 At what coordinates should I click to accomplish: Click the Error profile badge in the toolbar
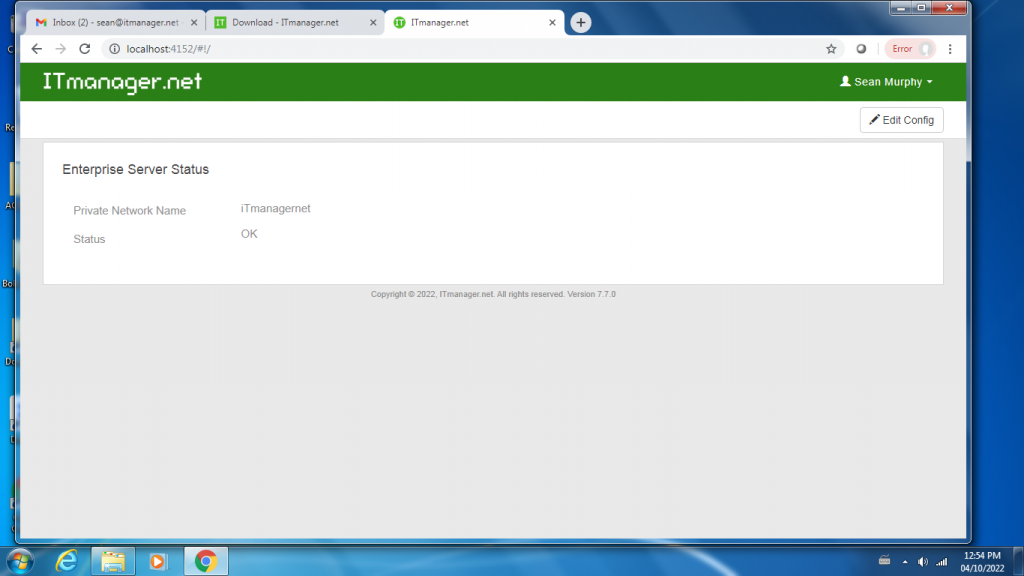(909, 48)
